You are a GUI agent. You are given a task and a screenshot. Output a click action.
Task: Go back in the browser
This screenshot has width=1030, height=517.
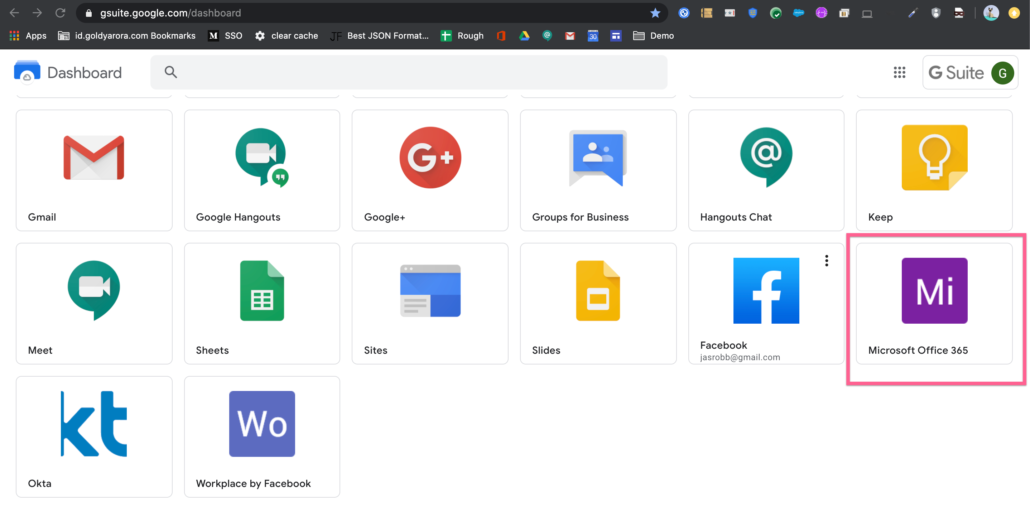(14, 12)
